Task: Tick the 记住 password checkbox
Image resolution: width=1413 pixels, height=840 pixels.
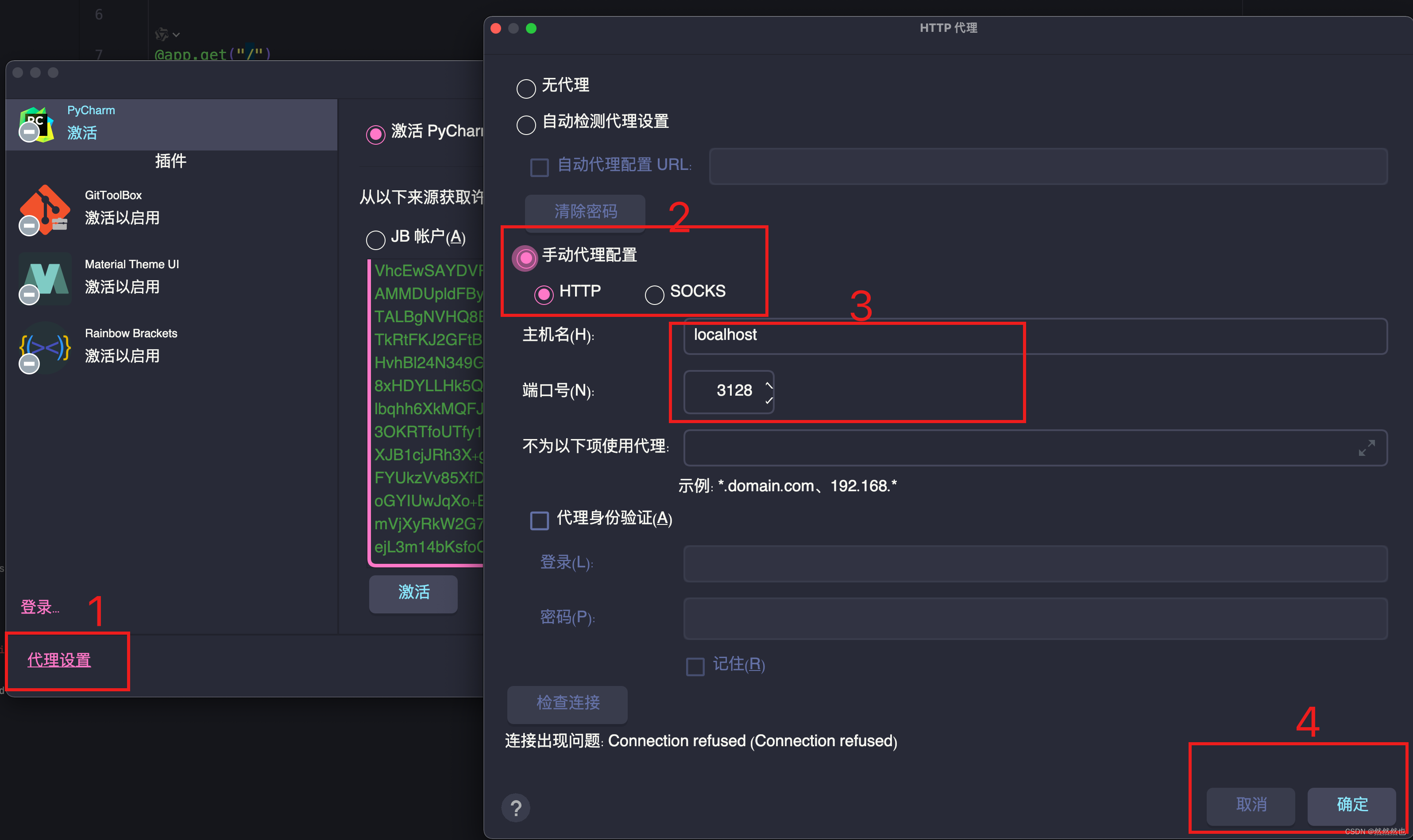Action: pos(695,666)
